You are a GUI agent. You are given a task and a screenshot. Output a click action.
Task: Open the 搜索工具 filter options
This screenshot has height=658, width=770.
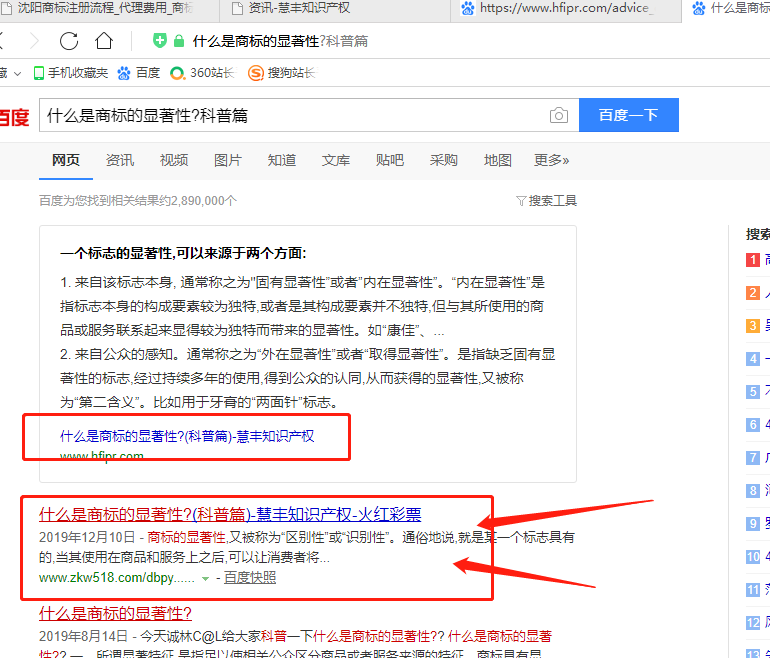(x=547, y=200)
